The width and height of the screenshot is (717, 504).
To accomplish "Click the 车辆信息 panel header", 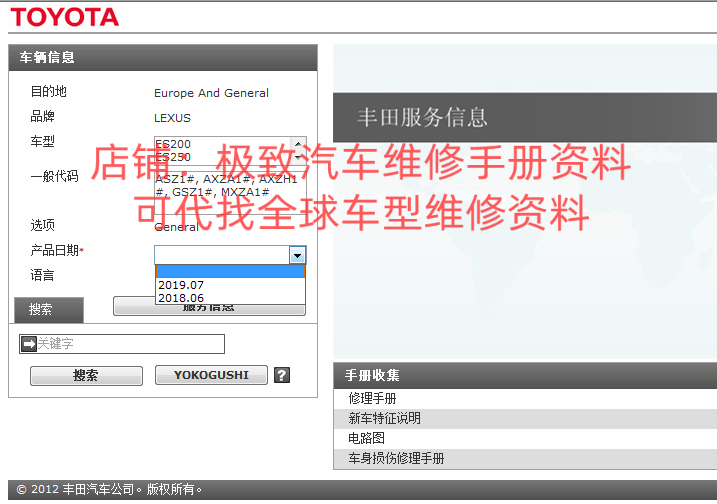I will (163, 58).
